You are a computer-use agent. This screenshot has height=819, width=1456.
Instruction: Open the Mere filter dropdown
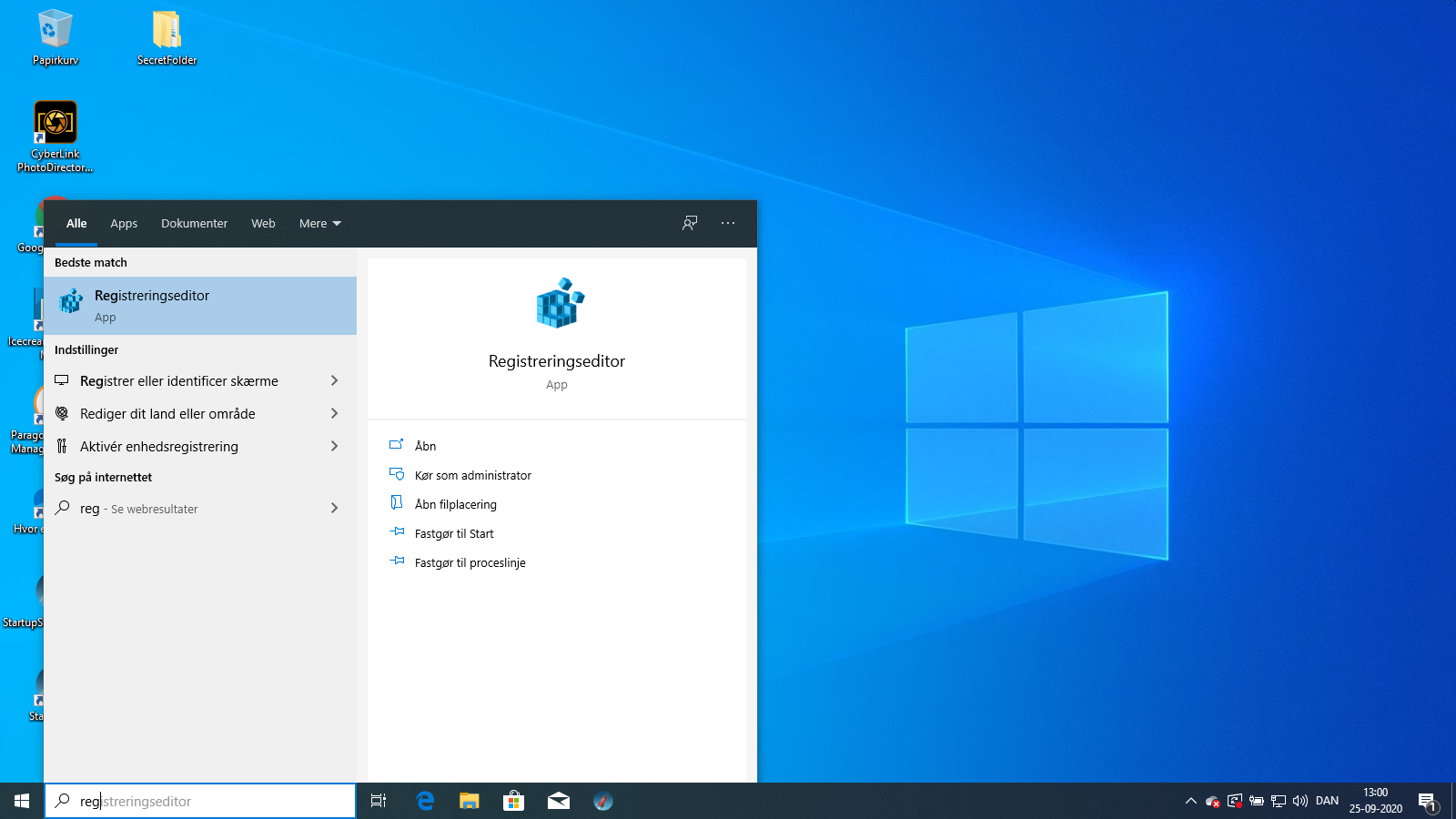pyautogui.click(x=319, y=223)
